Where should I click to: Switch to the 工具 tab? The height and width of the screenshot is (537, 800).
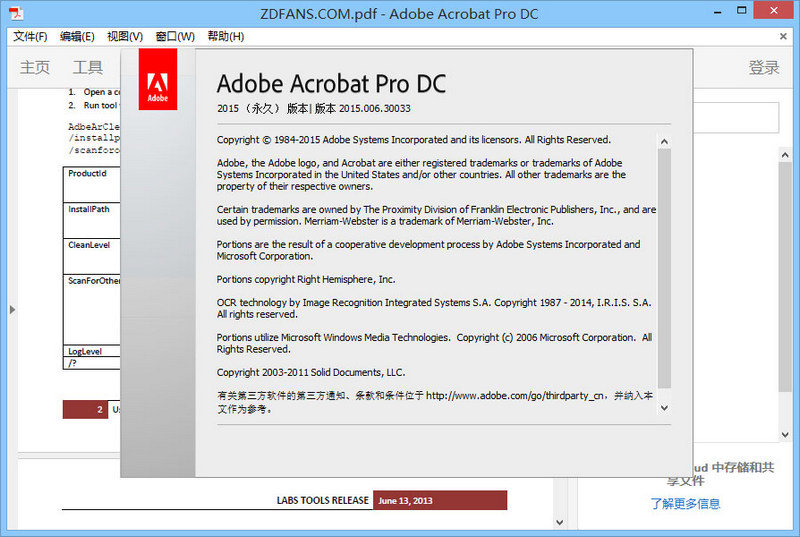pyautogui.click(x=88, y=68)
